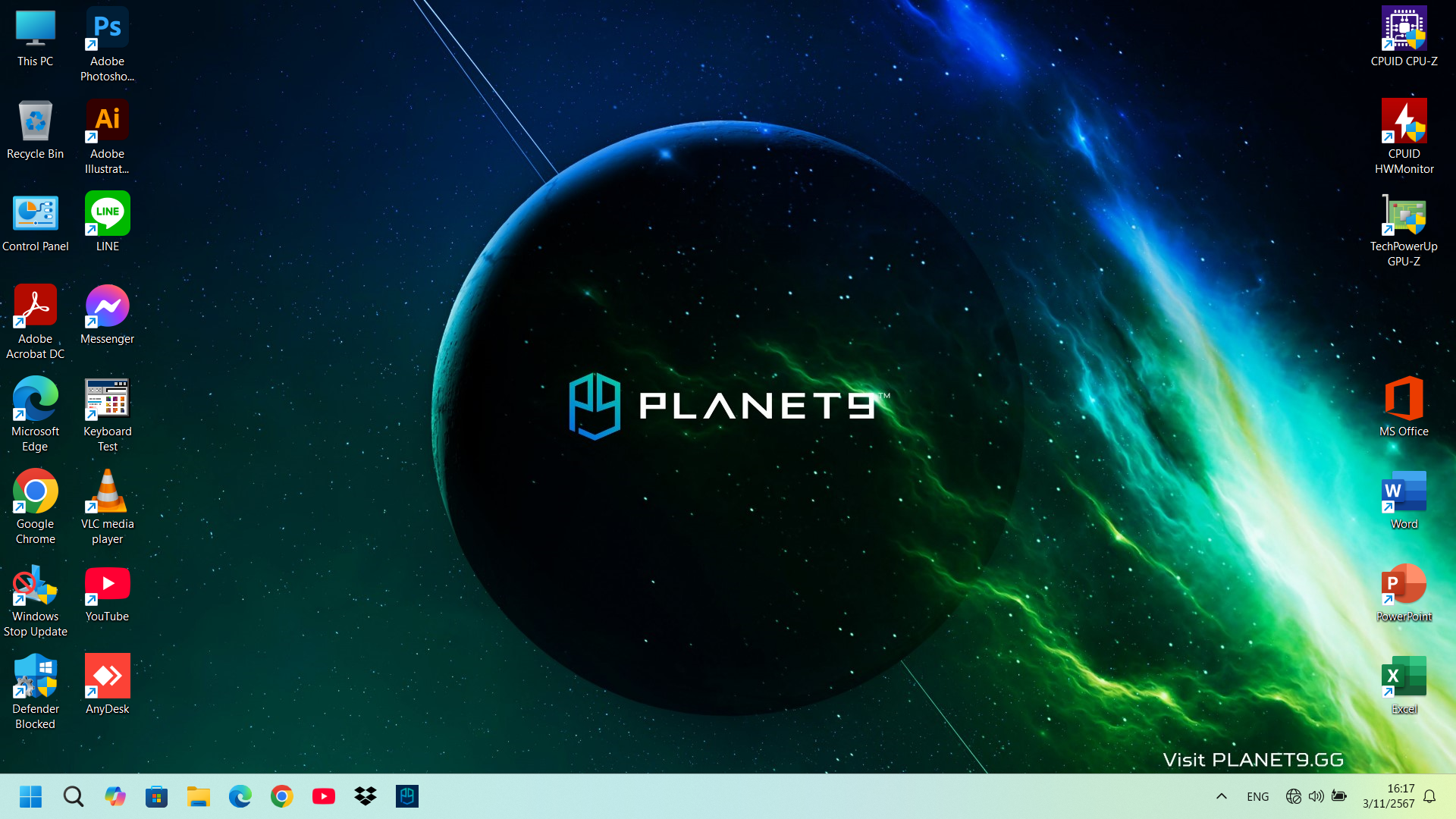Open Microsoft Store from taskbar

pos(157,796)
